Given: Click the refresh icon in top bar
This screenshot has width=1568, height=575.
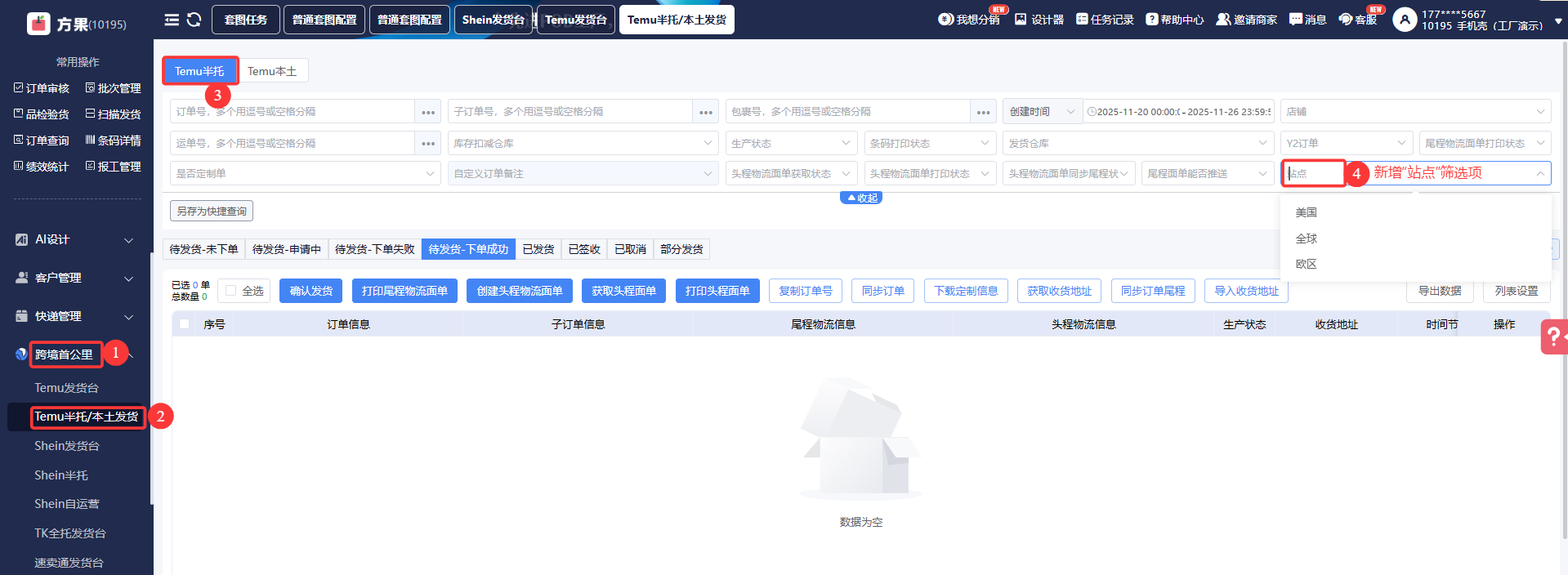Looking at the screenshot, I should pyautogui.click(x=194, y=20).
